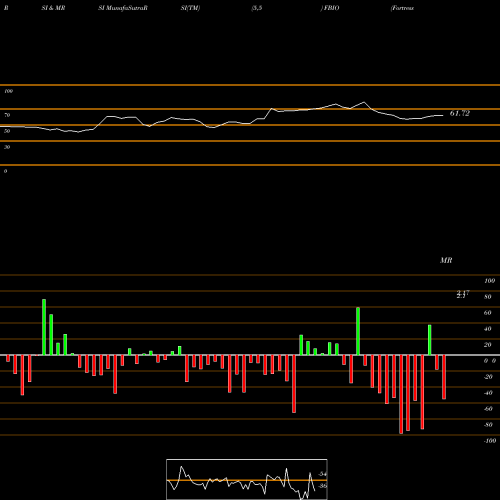
Task: Click the FBIO ticker label
Action: (x=330, y=8)
